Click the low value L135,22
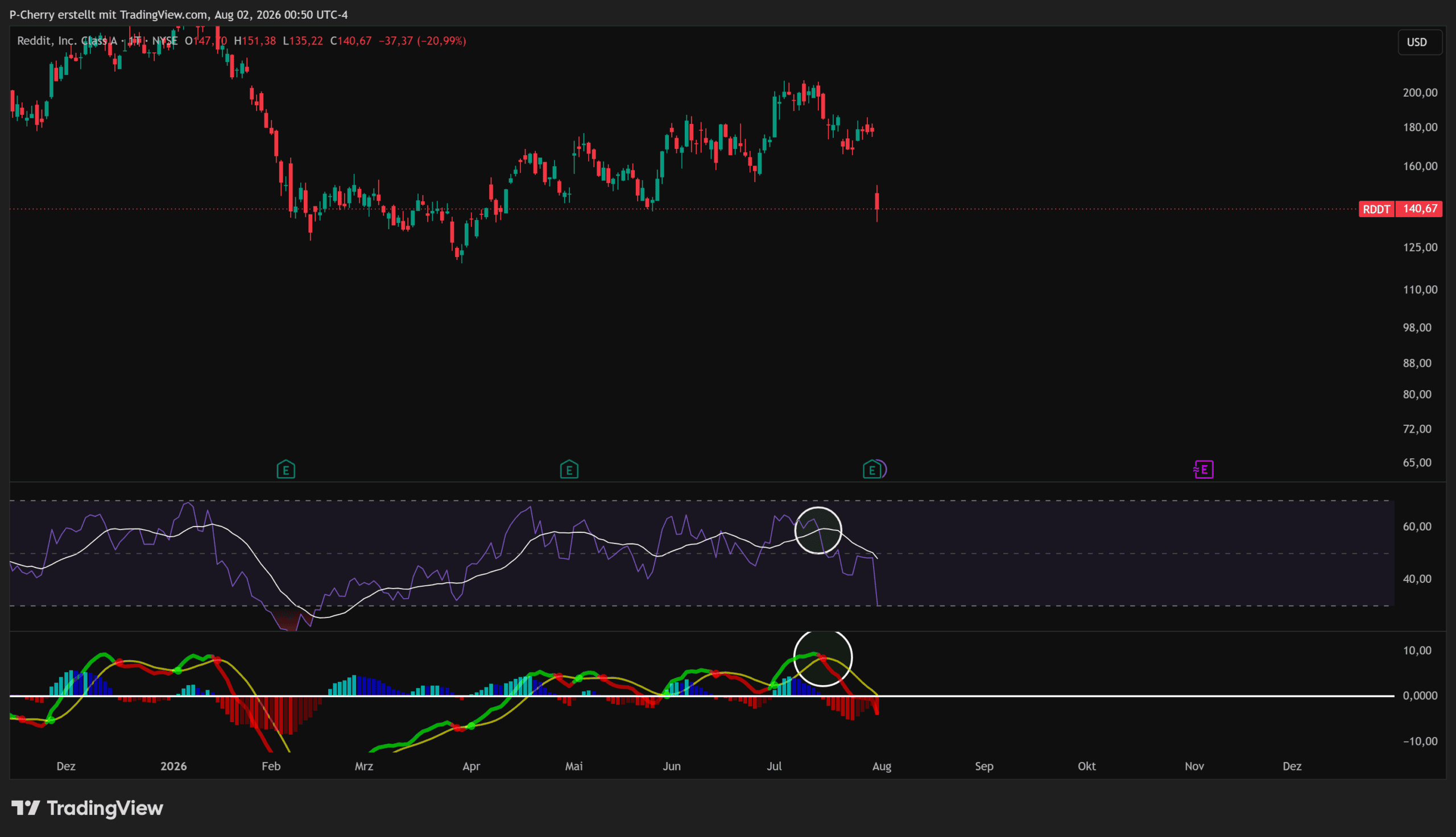This screenshot has width=1456, height=837. [x=303, y=41]
